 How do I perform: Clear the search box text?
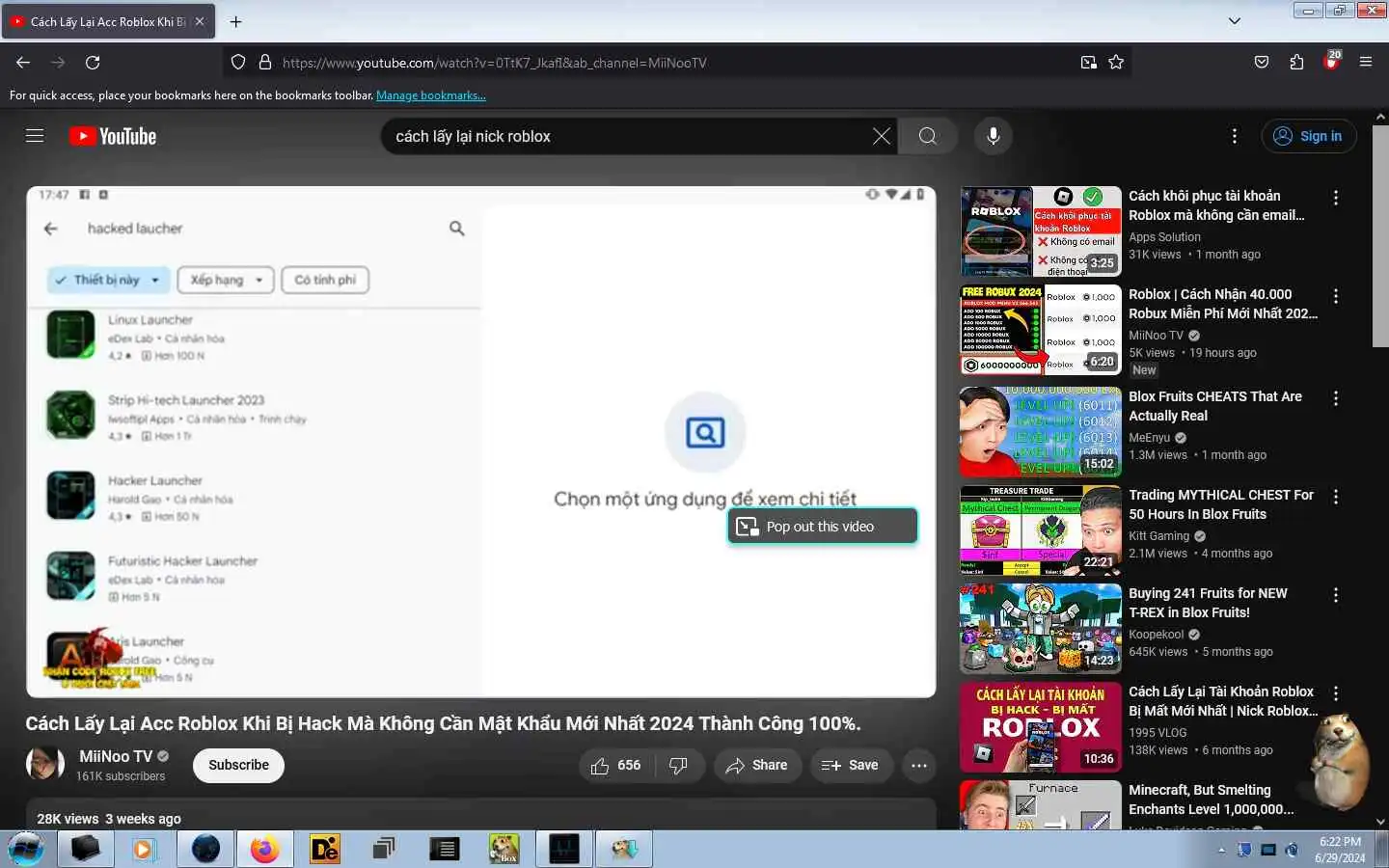pos(881,136)
